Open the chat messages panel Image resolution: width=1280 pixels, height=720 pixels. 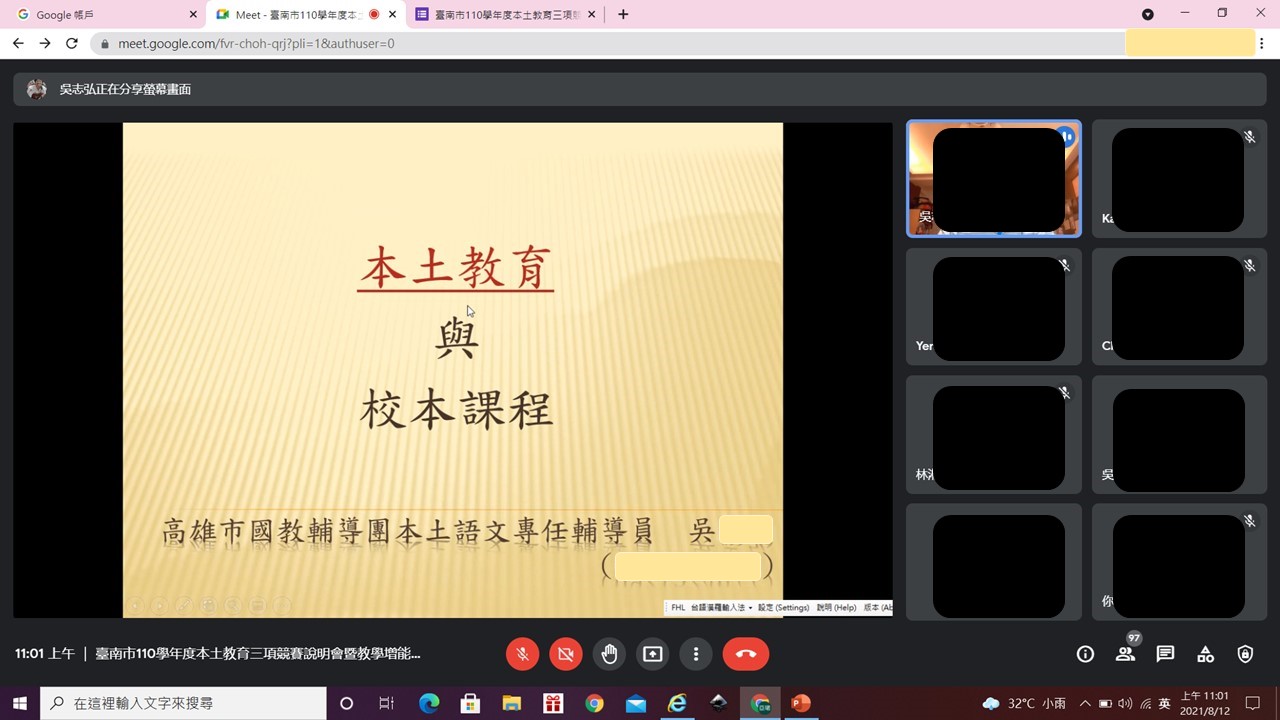1165,654
